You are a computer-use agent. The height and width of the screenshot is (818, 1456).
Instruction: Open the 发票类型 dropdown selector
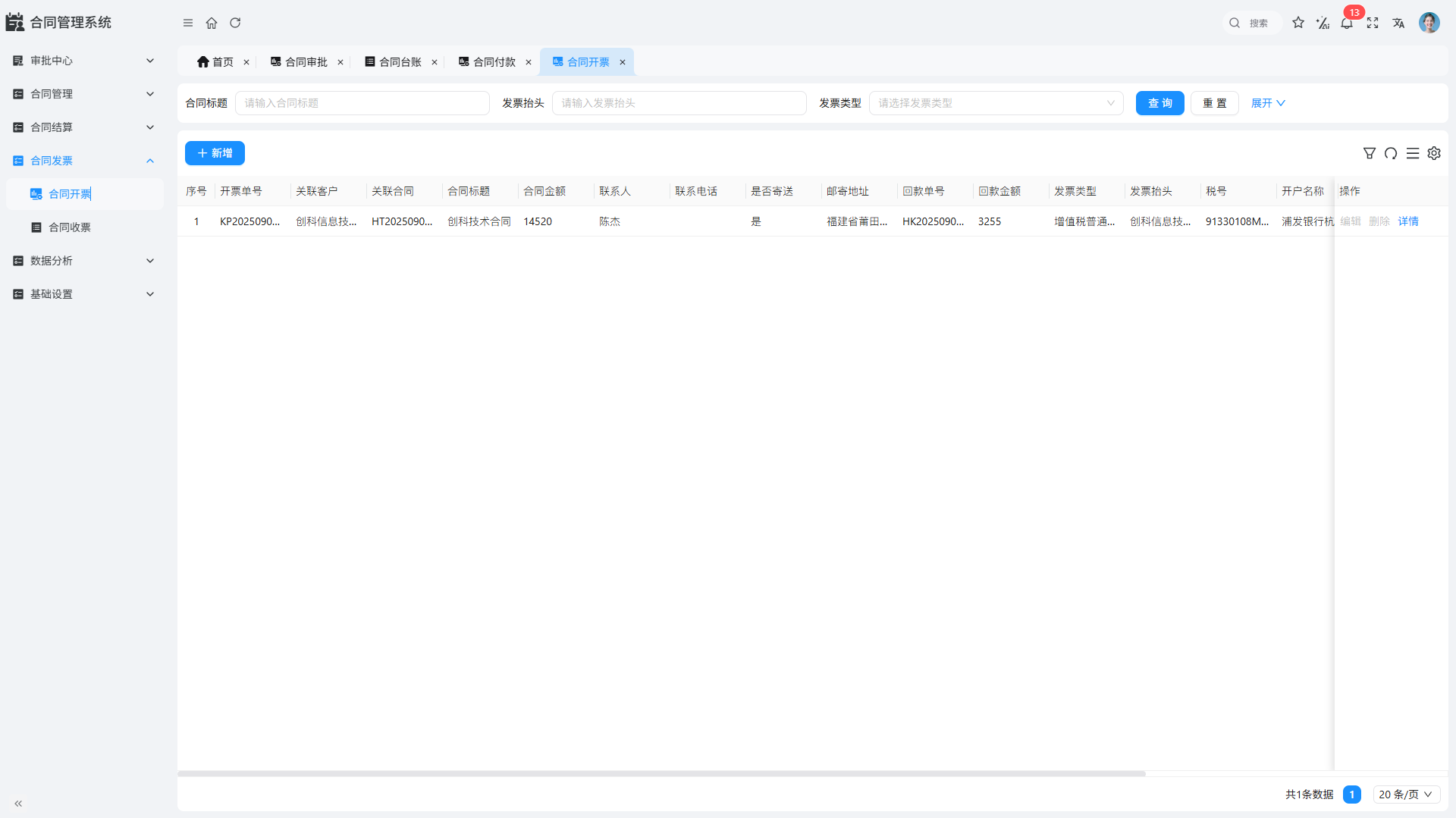tap(996, 103)
